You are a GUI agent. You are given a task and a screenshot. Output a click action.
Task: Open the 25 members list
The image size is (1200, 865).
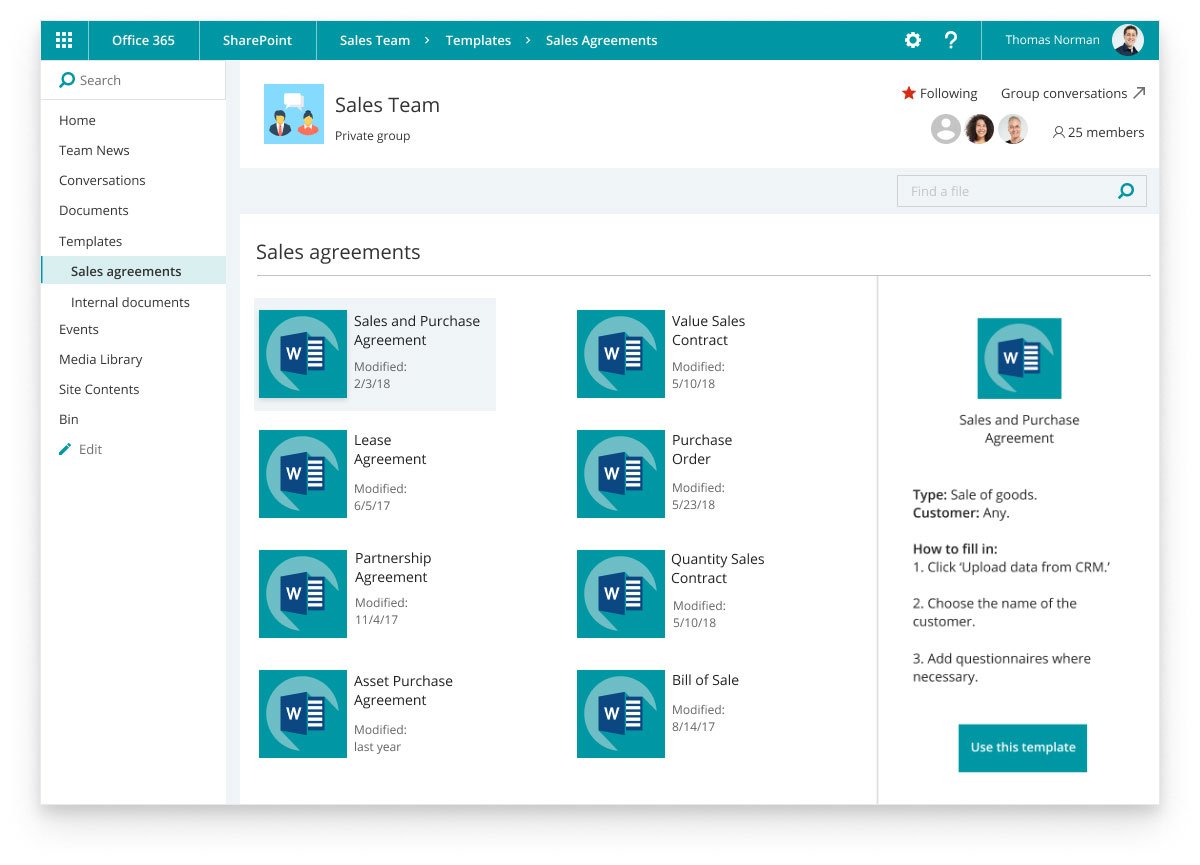point(1097,132)
